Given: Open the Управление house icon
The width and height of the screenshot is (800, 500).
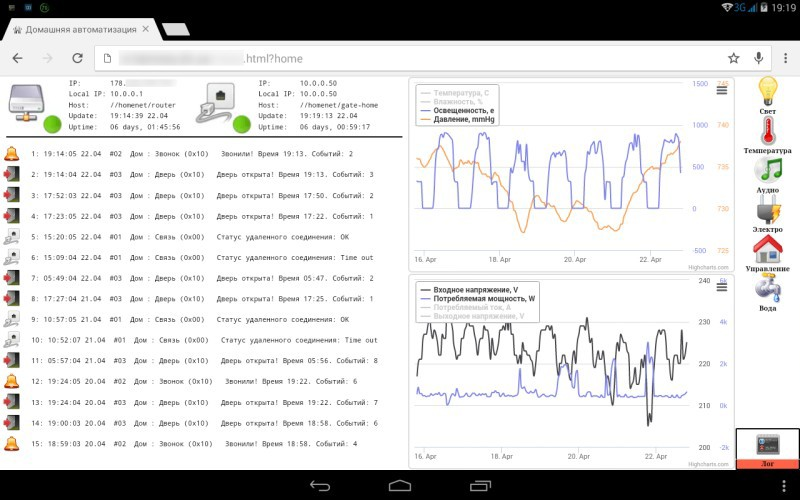Looking at the screenshot, I should coord(767,249).
